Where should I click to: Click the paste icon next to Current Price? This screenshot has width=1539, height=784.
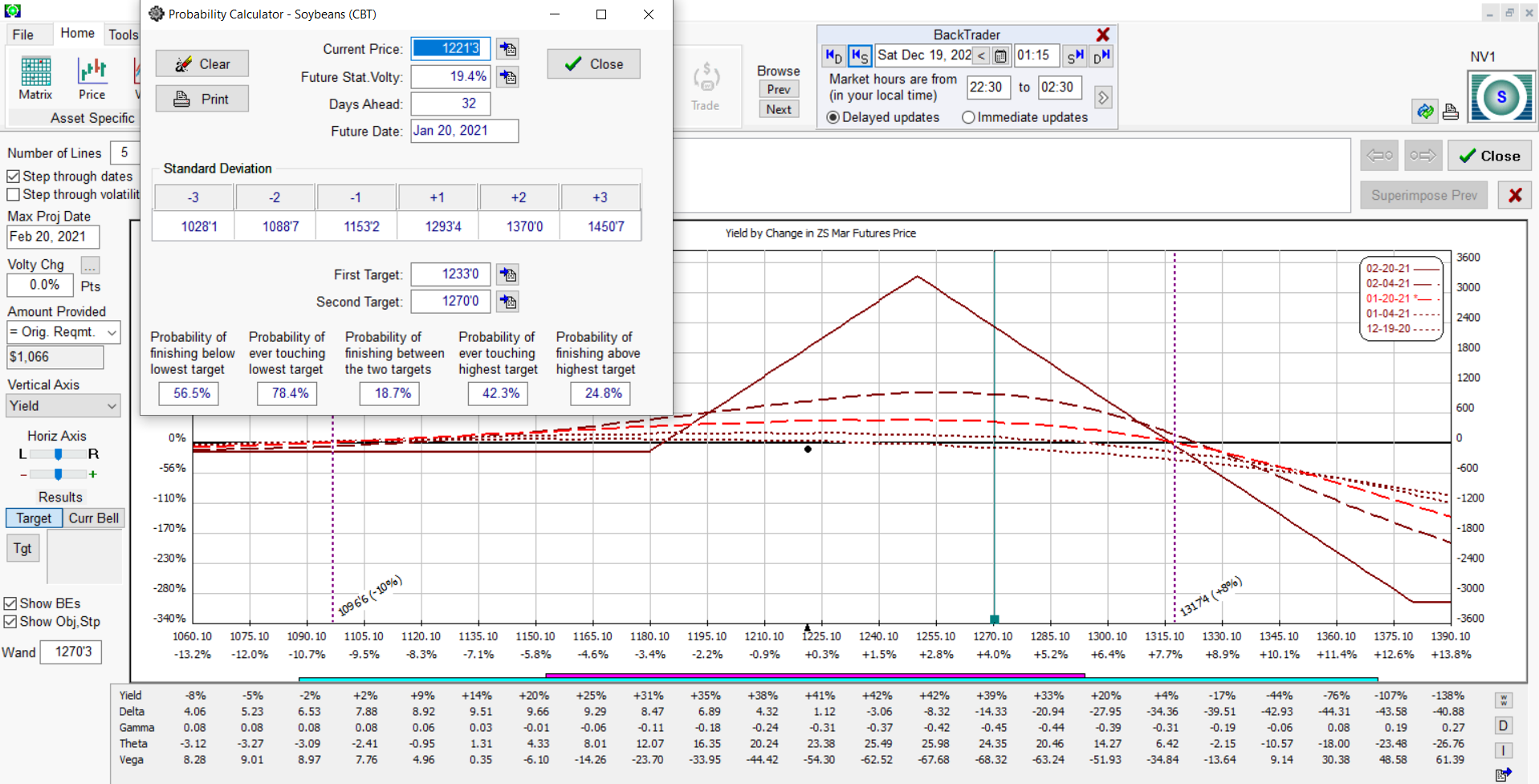[507, 49]
